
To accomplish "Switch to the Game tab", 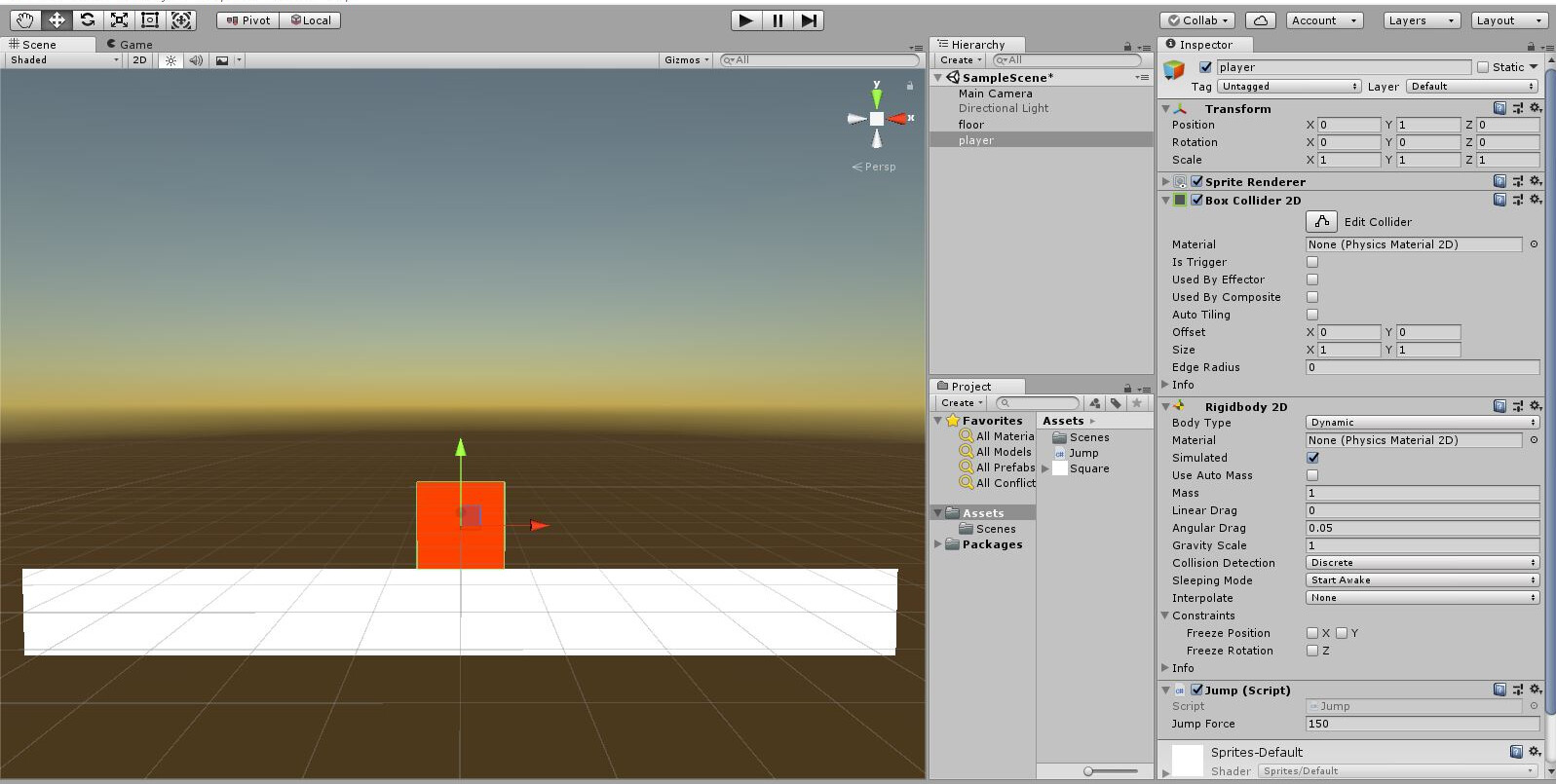I will pos(130,44).
